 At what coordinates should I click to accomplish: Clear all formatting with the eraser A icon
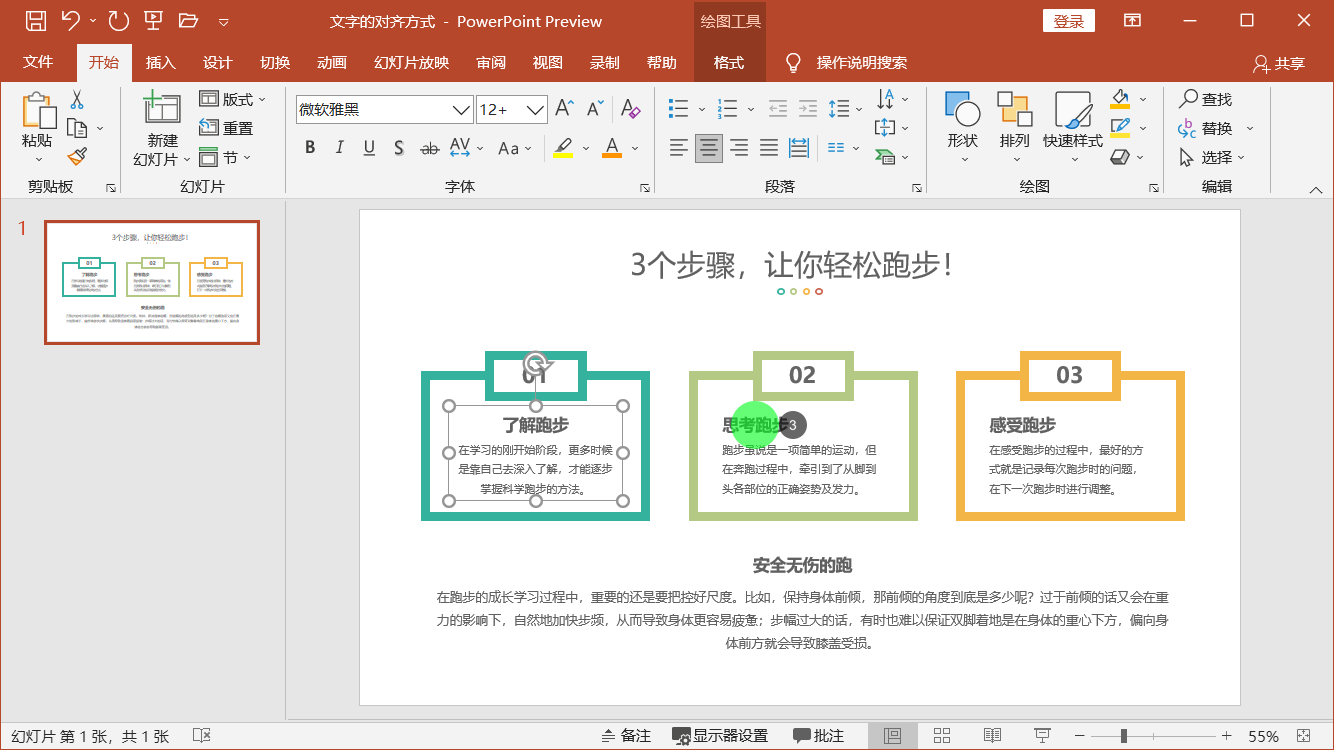[x=630, y=108]
